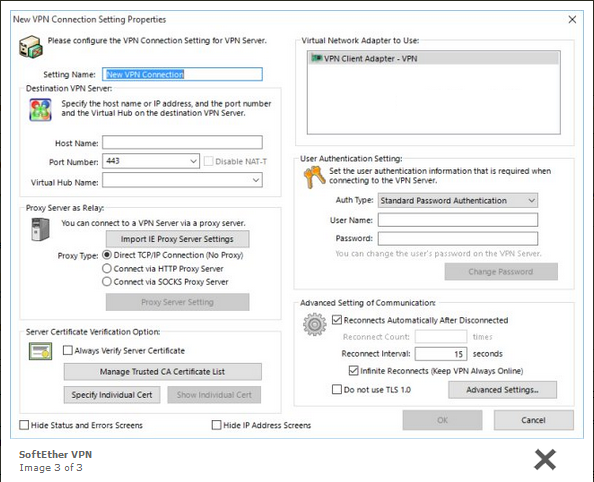The width and height of the screenshot is (594, 482).
Task: Close the image viewer with the large X
Action: click(545, 460)
